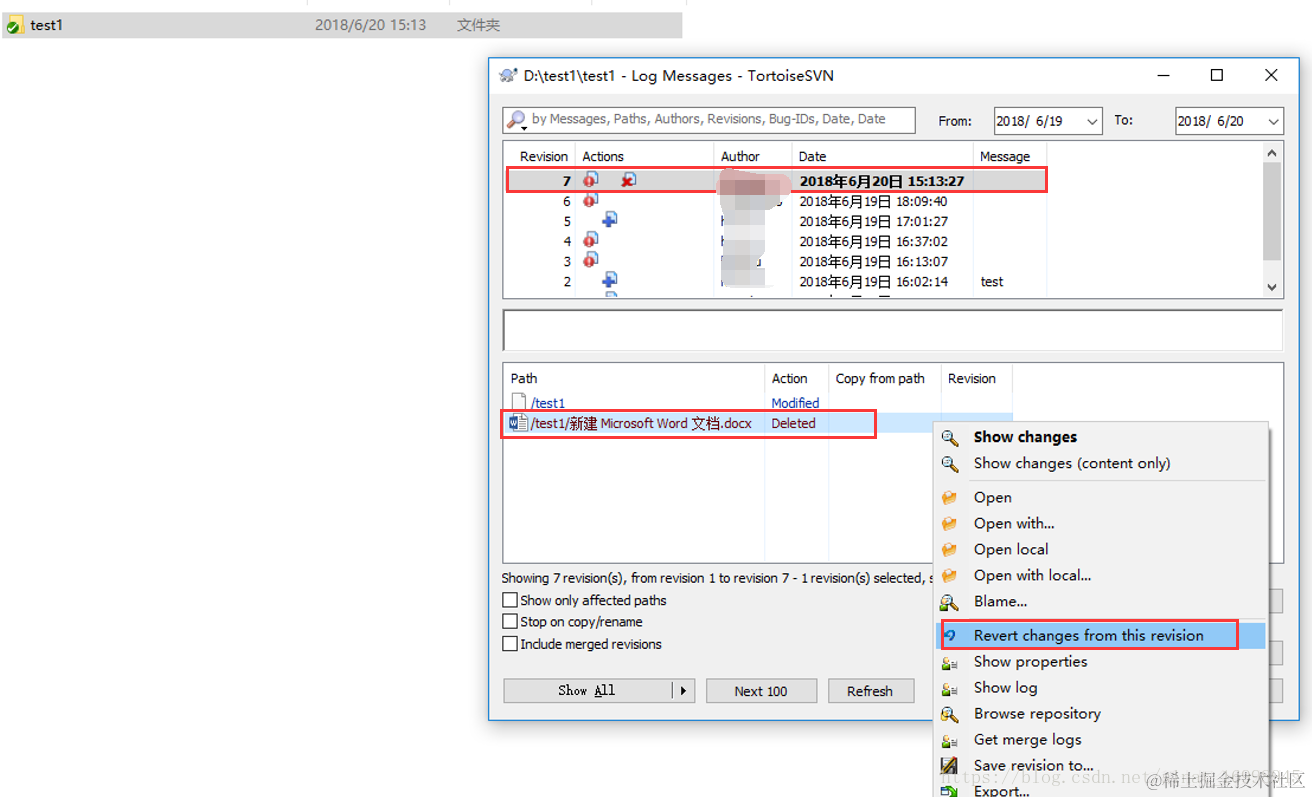
Task: Click the Word document icon of the deleted docx
Action: (x=519, y=423)
